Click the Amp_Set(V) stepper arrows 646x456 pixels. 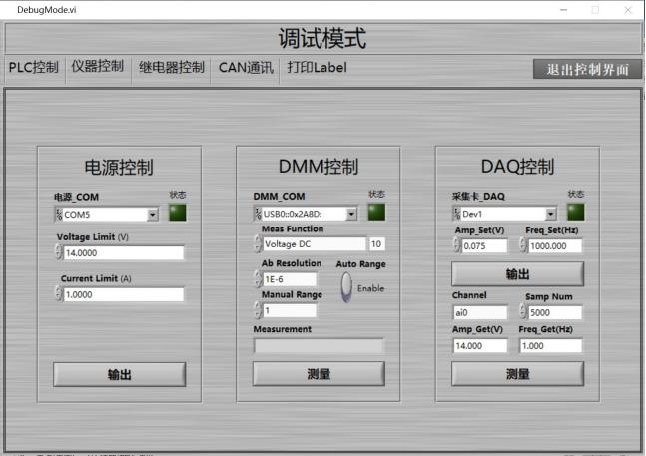(x=457, y=246)
